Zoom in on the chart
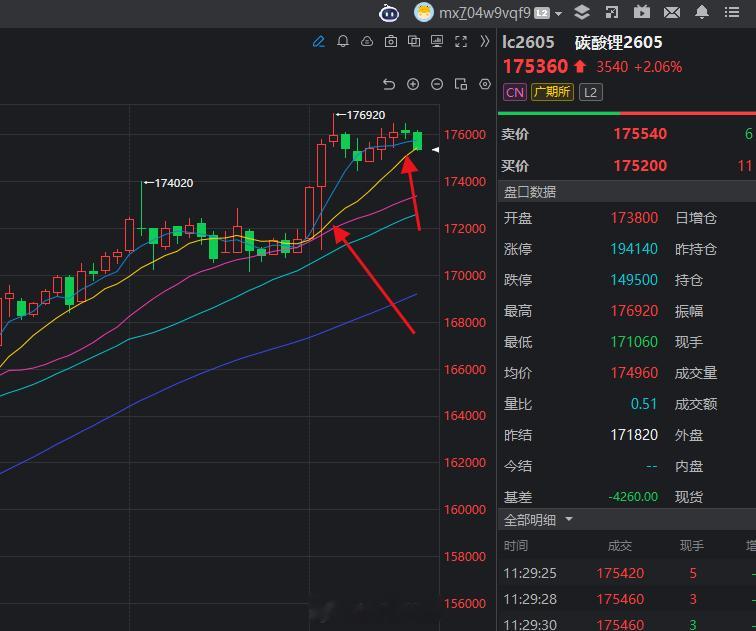 click(413, 84)
